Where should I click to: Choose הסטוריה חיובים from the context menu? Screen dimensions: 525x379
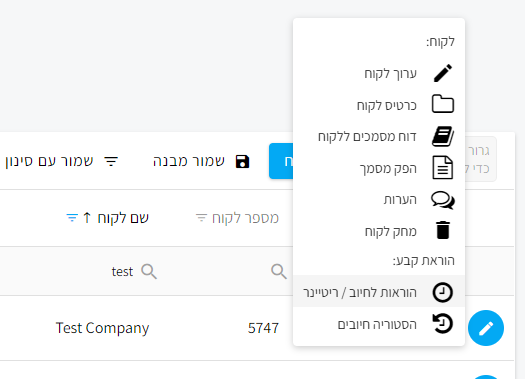(x=379, y=324)
